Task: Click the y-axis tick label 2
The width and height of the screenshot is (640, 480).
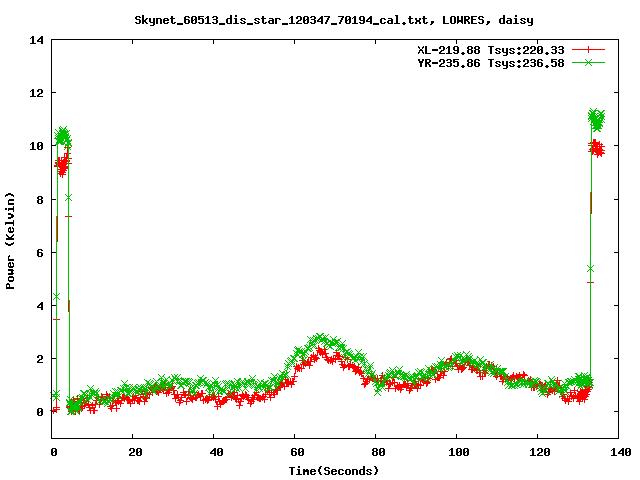Action: coord(40,359)
